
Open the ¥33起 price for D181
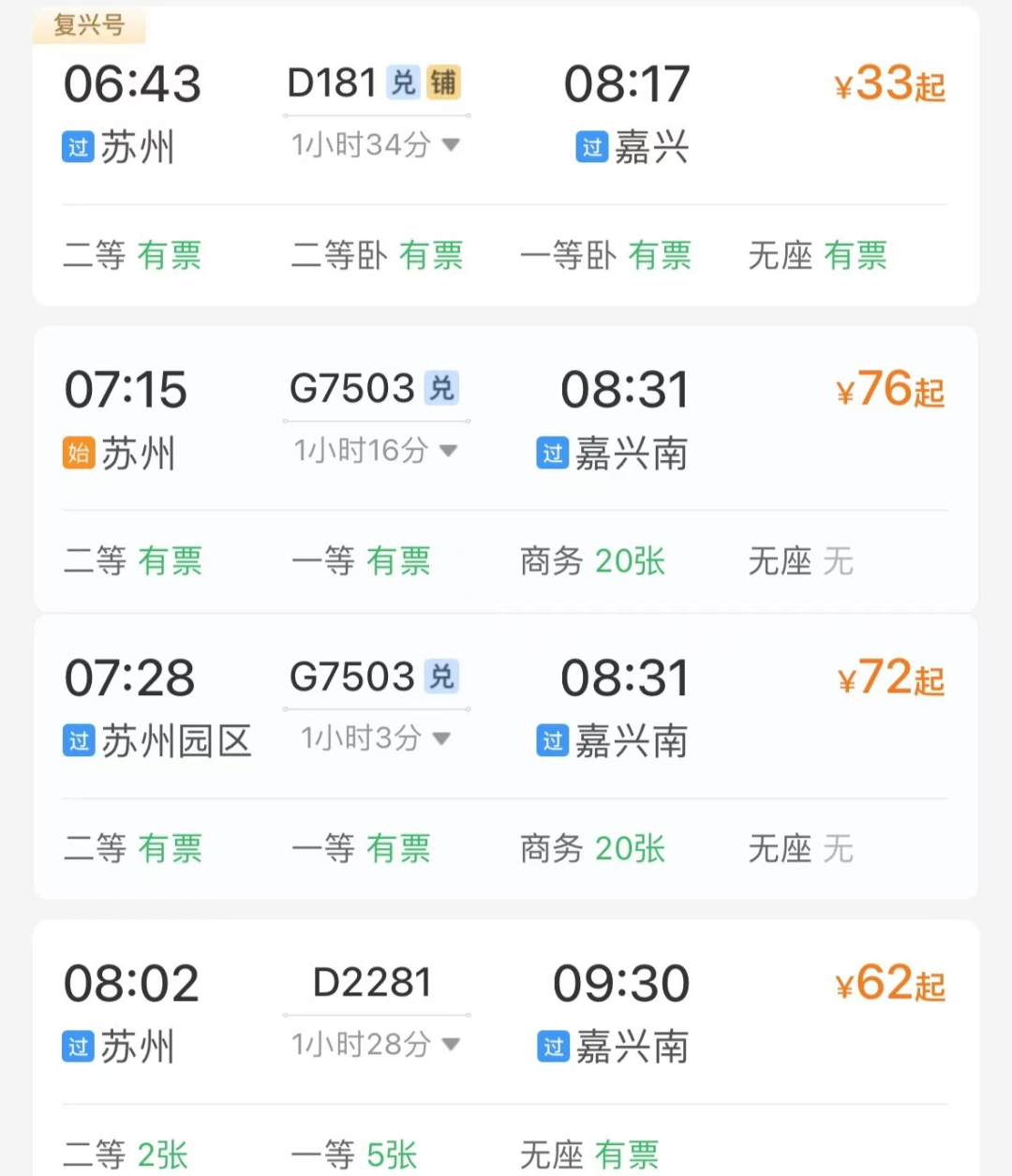(889, 84)
